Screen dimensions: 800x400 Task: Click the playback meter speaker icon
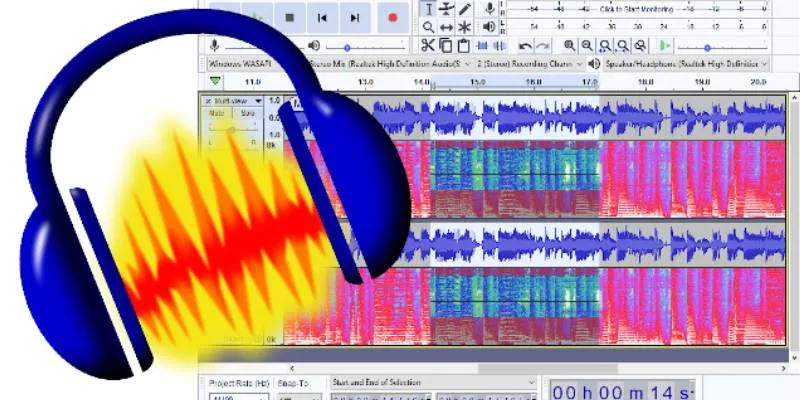[x=489, y=27]
